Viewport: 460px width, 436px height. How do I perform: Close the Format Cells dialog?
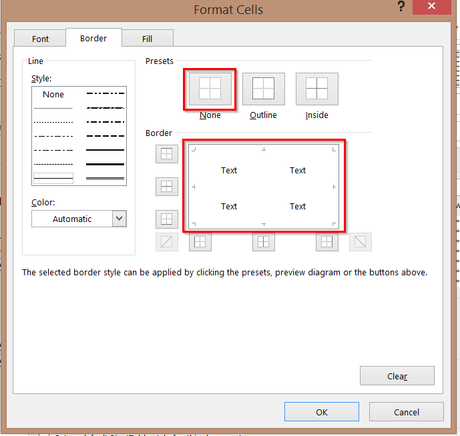pos(432,7)
